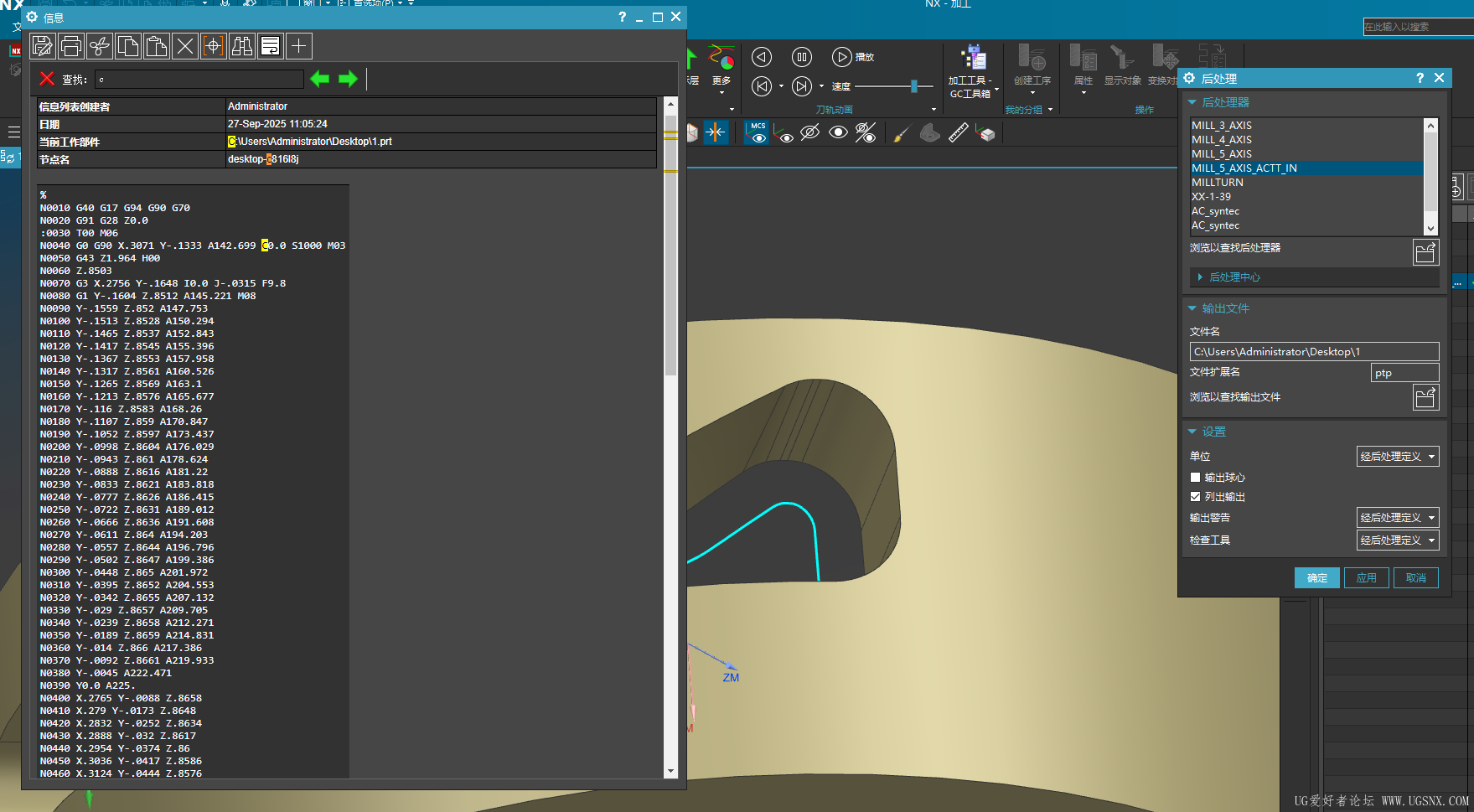Viewport: 1474px width, 812px height.
Task: Click the show eye icon
Action: (x=838, y=132)
